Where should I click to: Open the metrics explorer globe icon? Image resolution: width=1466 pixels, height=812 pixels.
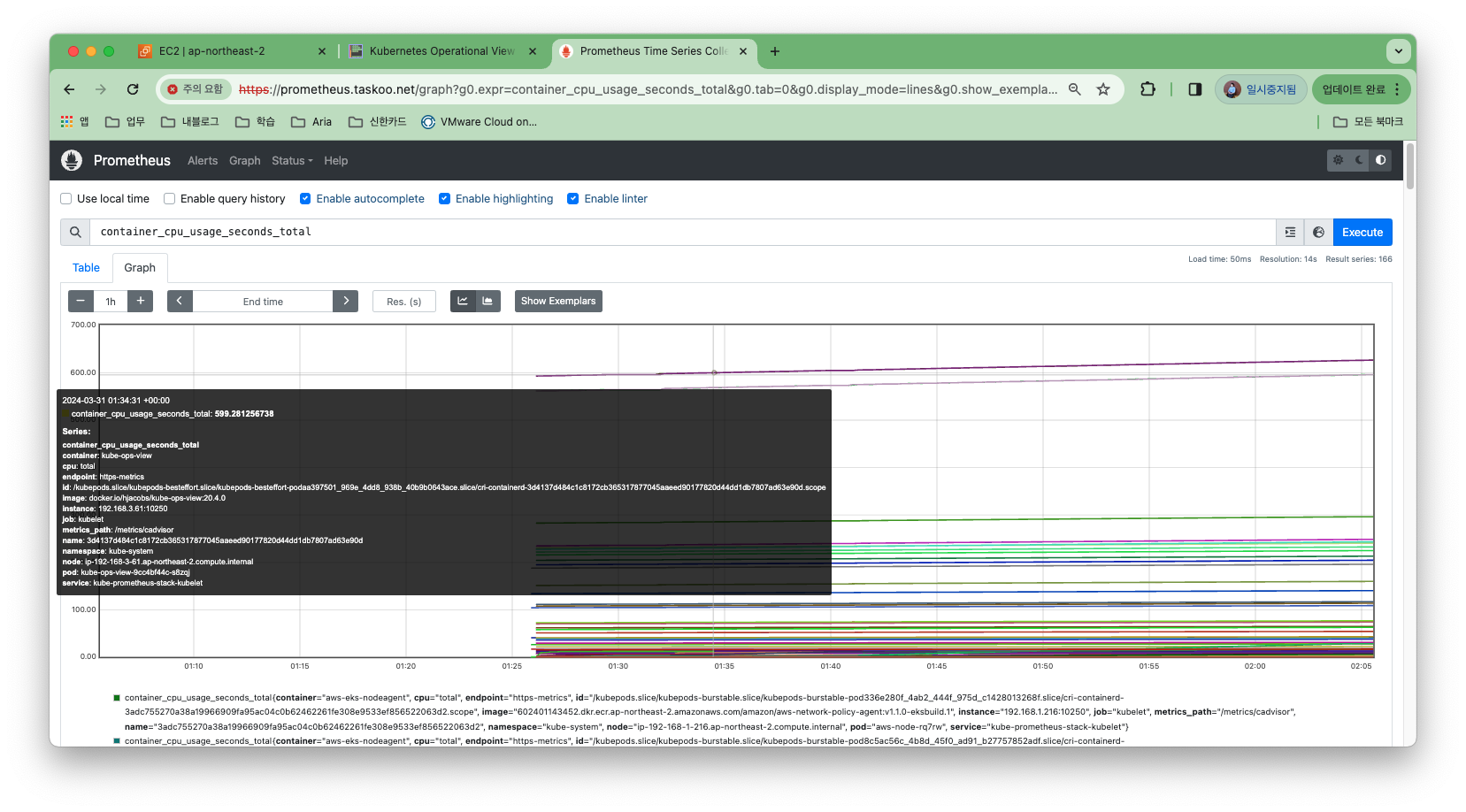pos(1318,232)
